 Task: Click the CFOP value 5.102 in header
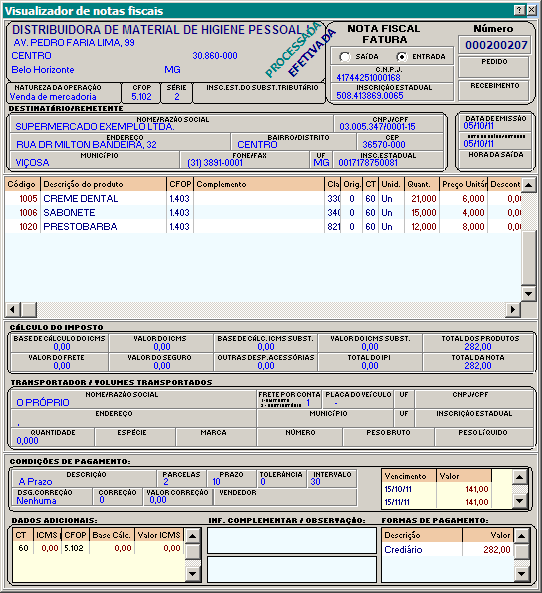[x=141, y=97]
